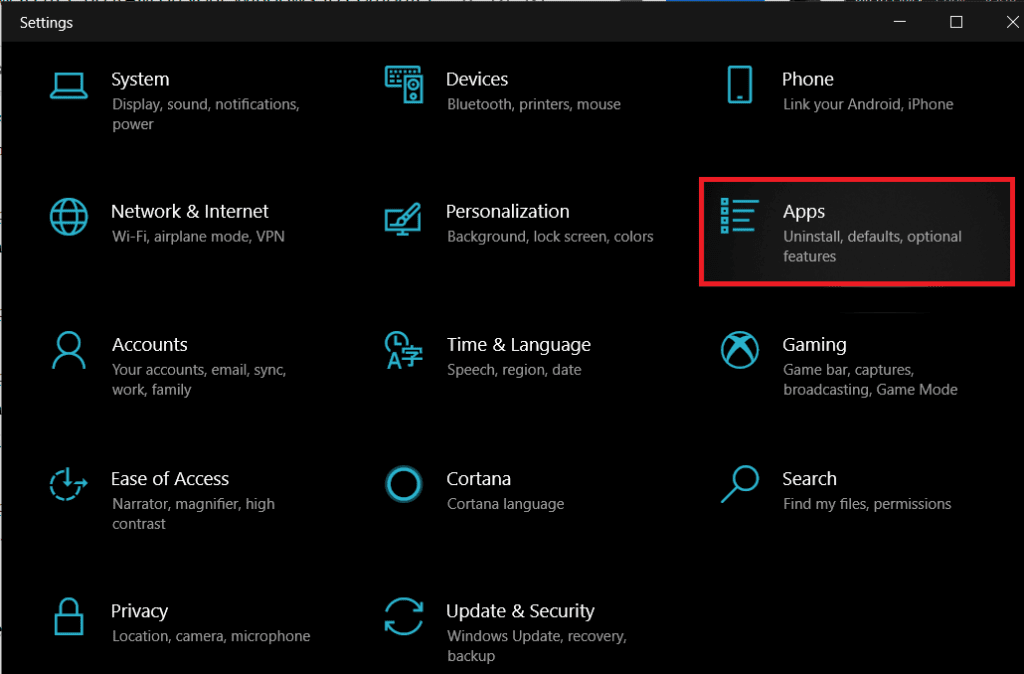Click the Time & Language icon
The width and height of the screenshot is (1024, 674).
click(404, 350)
